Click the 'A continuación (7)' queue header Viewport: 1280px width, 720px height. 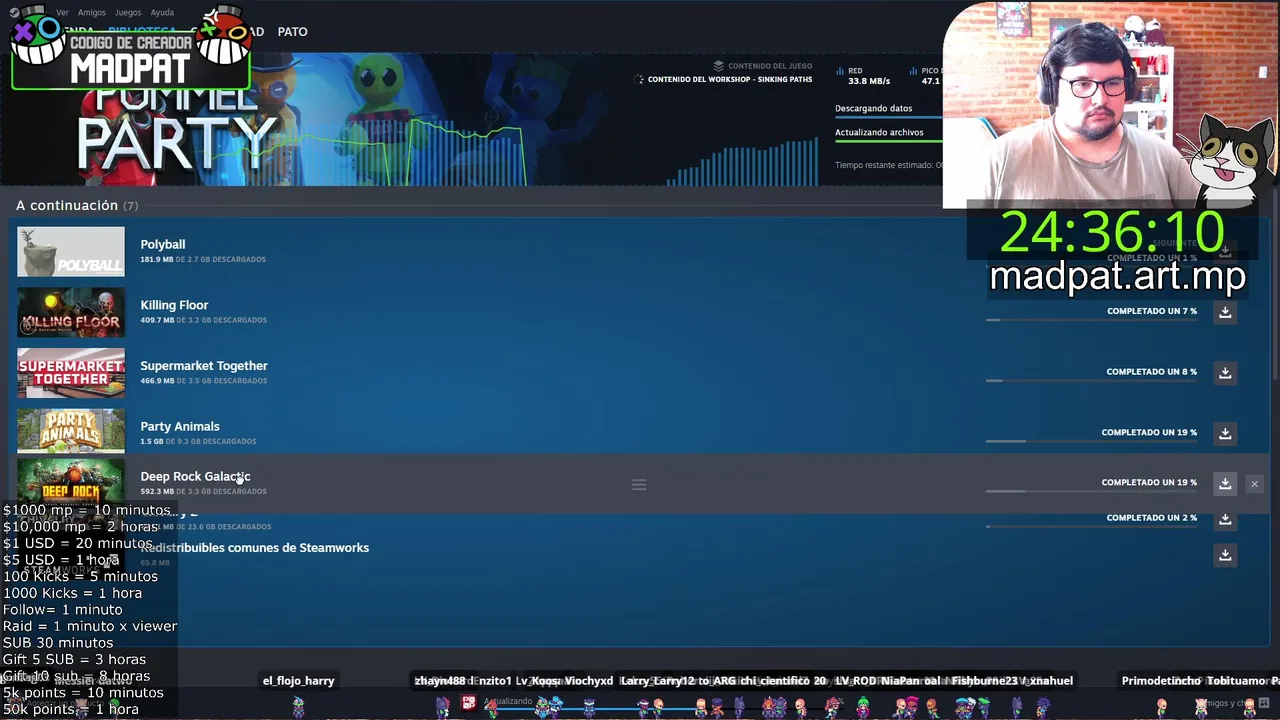pos(77,205)
